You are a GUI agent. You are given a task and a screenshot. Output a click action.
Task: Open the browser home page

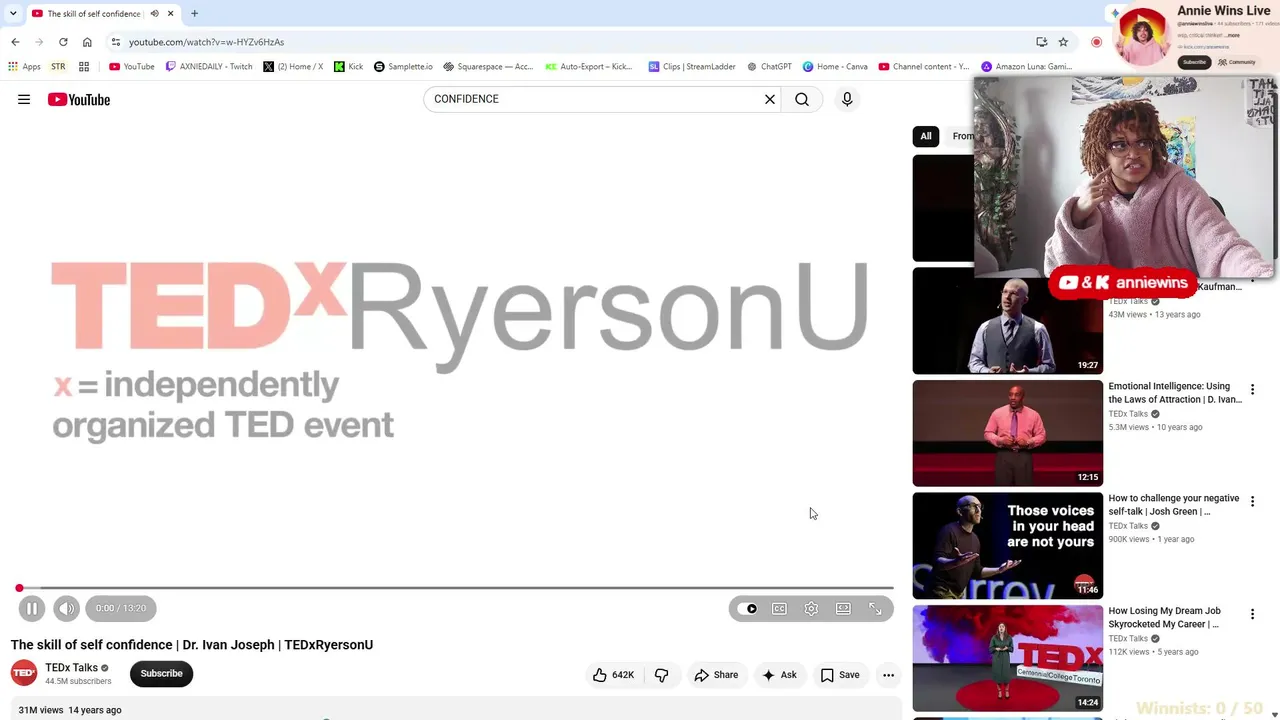click(87, 42)
